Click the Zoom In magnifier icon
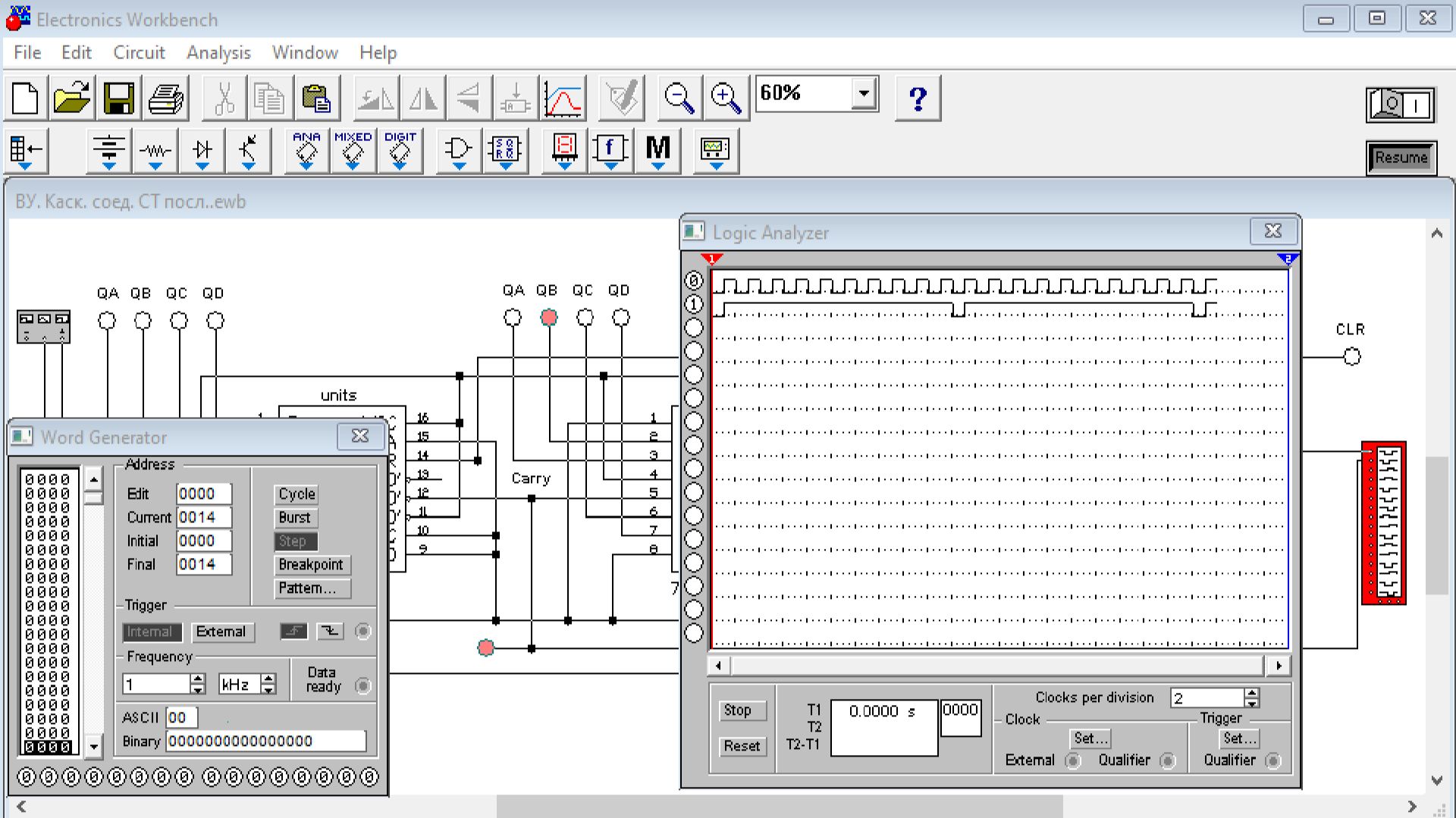Viewport: 1456px width, 818px height. [726, 99]
